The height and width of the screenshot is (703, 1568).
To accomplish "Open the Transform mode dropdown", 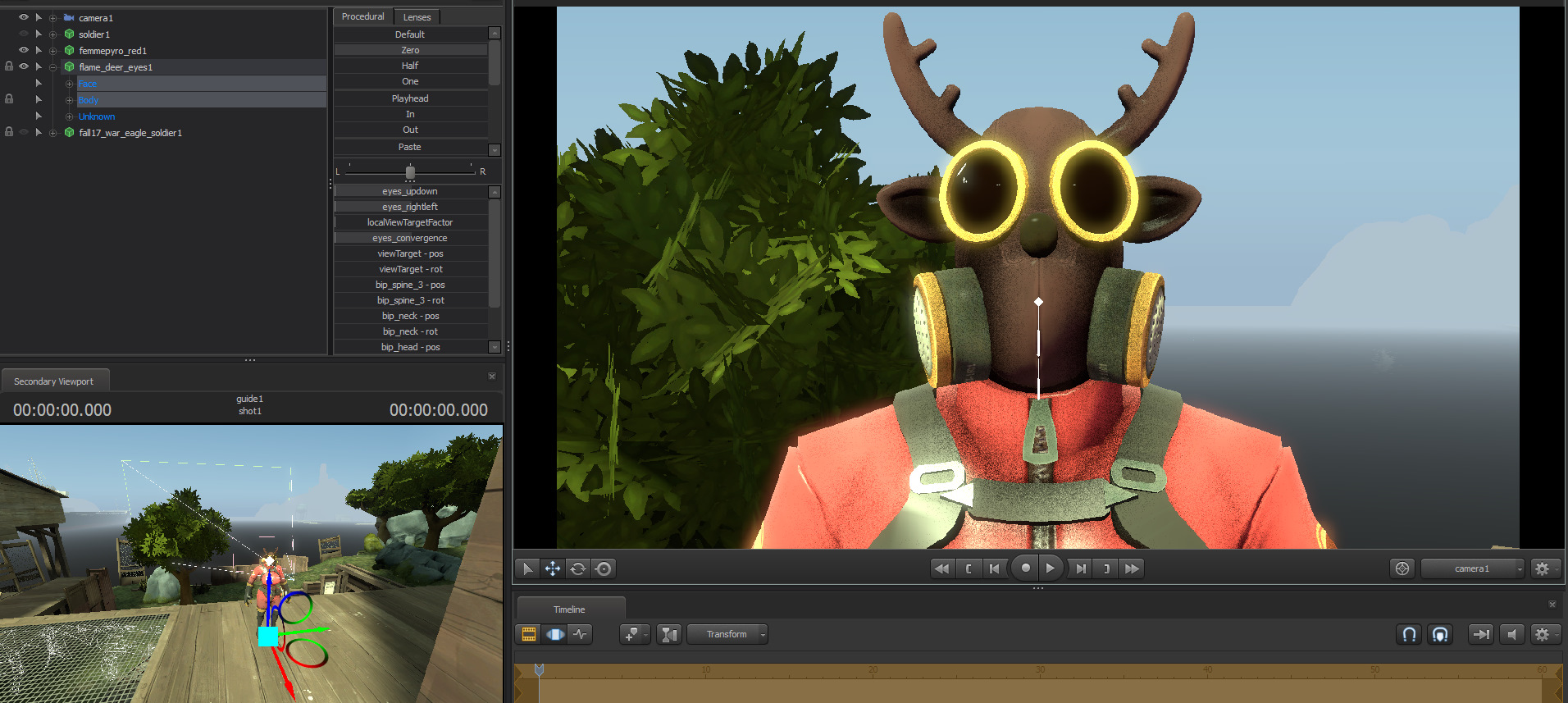I will [727, 634].
